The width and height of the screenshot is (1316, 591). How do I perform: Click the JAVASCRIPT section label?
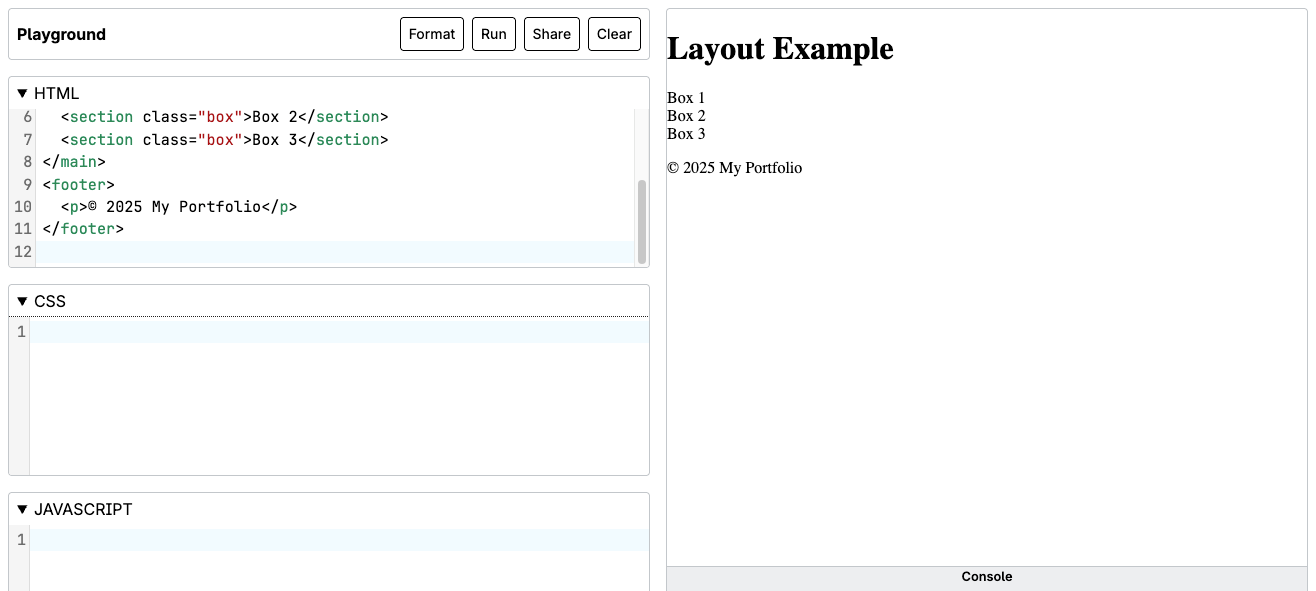tap(83, 510)
